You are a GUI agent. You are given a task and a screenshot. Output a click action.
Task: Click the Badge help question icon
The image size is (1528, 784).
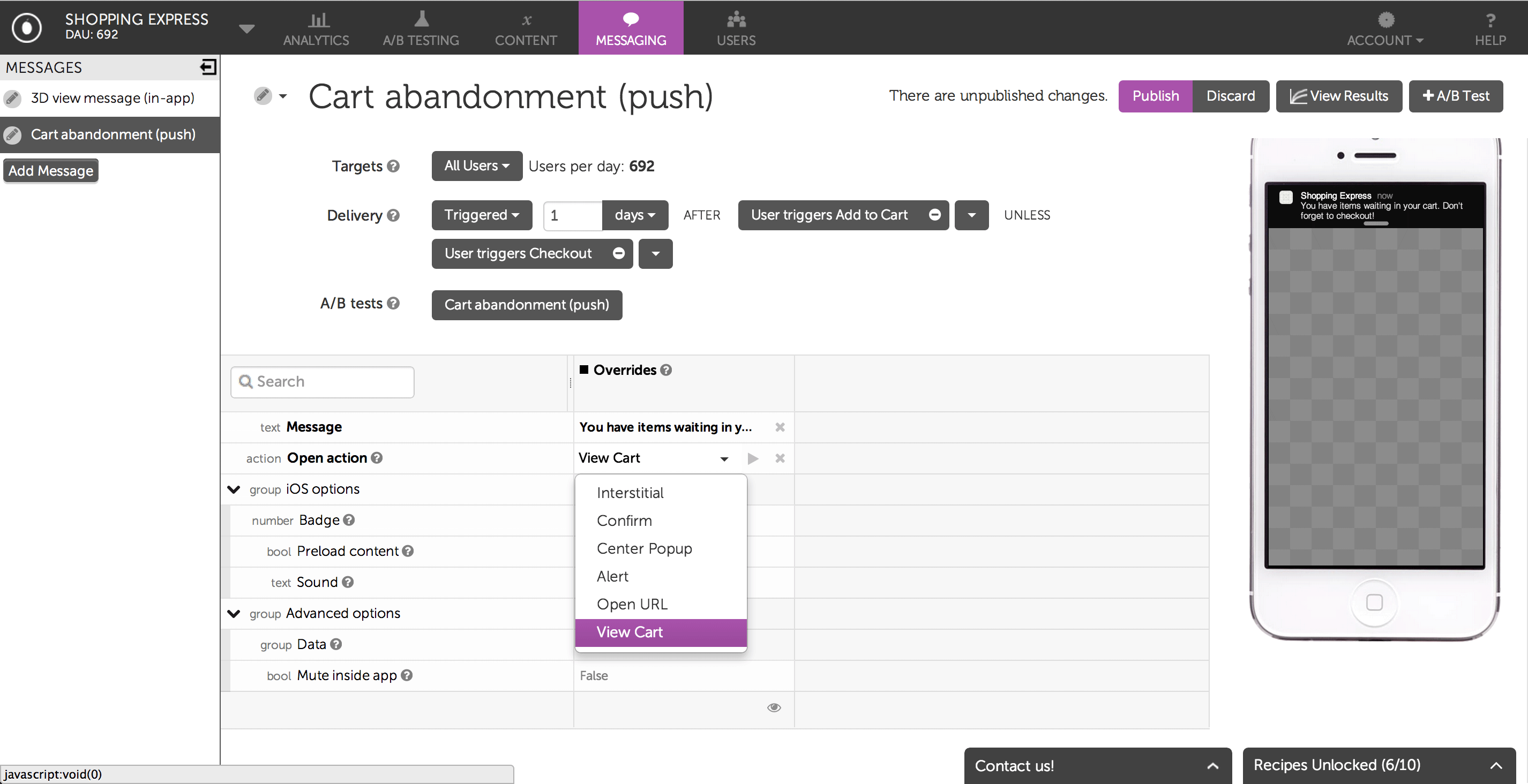[x=349, y=520]
